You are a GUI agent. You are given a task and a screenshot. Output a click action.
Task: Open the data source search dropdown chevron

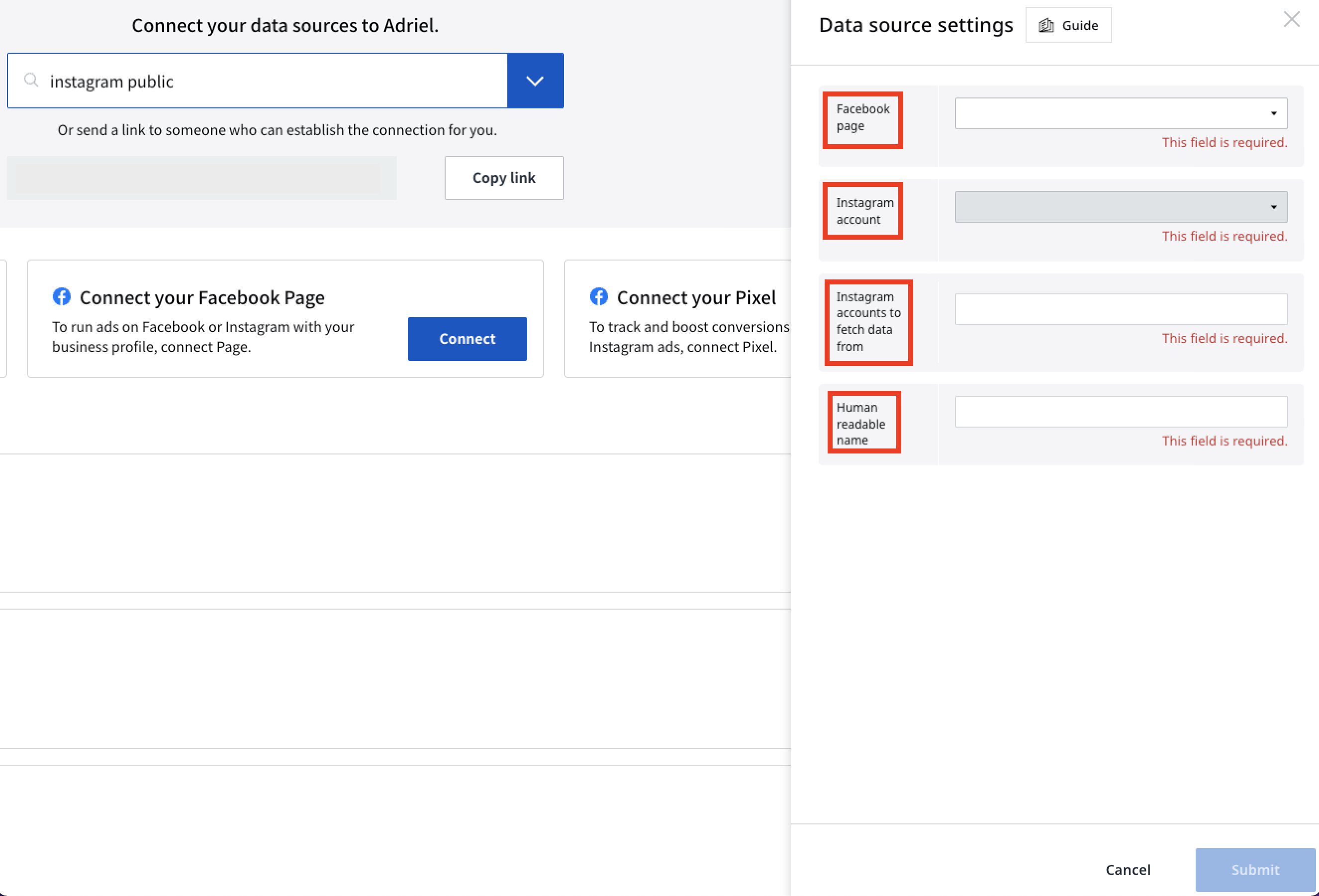tap(535, 81)
